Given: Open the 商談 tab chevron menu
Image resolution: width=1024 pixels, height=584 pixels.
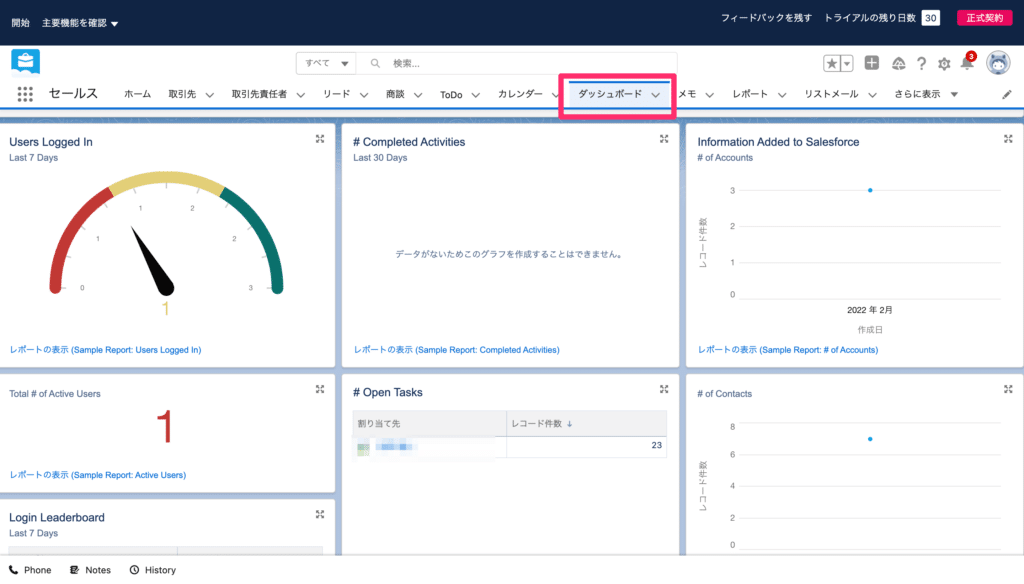Looking at the screenshot, I should coord(418,95).
